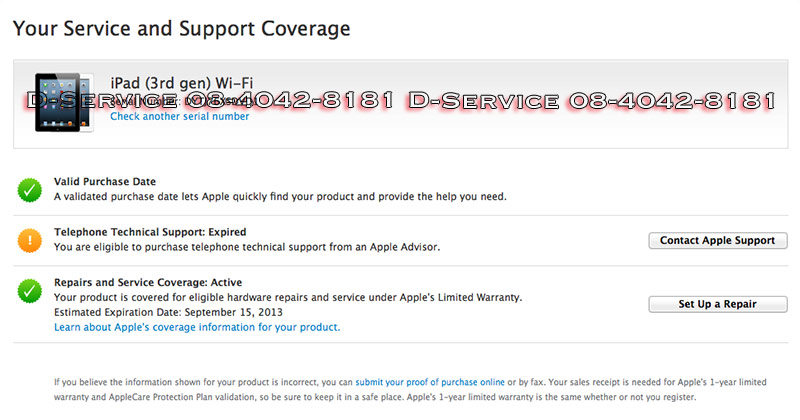Click the iPad (3rd gen) Wi-Fi title

pos(182,83)
